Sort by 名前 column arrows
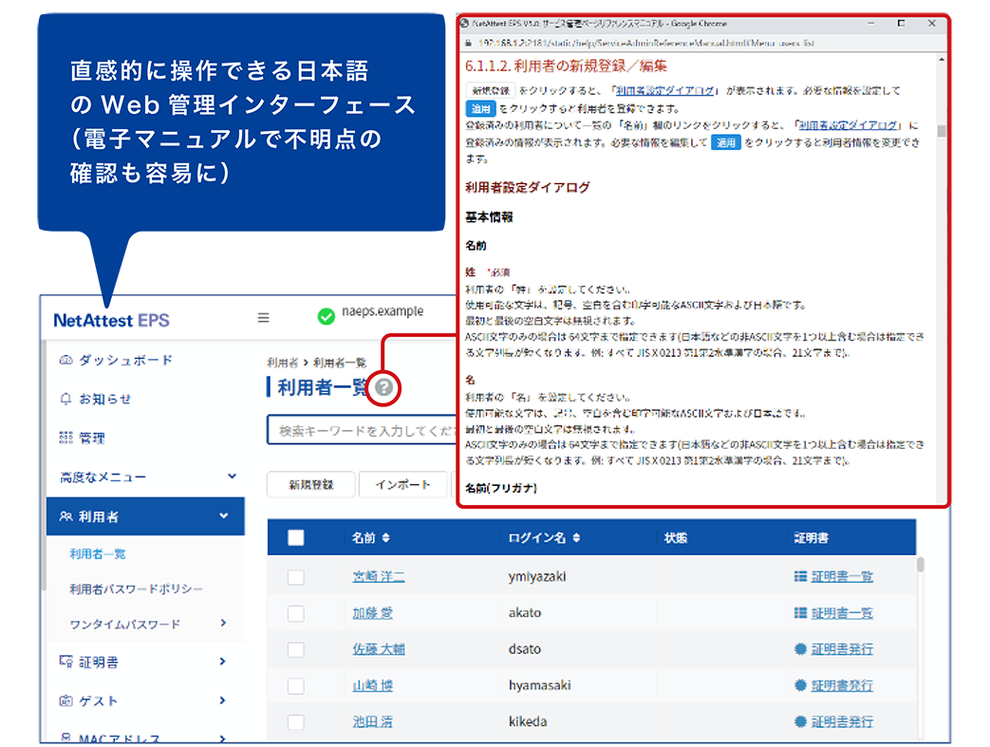The height and width of the screenshot is (747, 990). click(386, 537)
